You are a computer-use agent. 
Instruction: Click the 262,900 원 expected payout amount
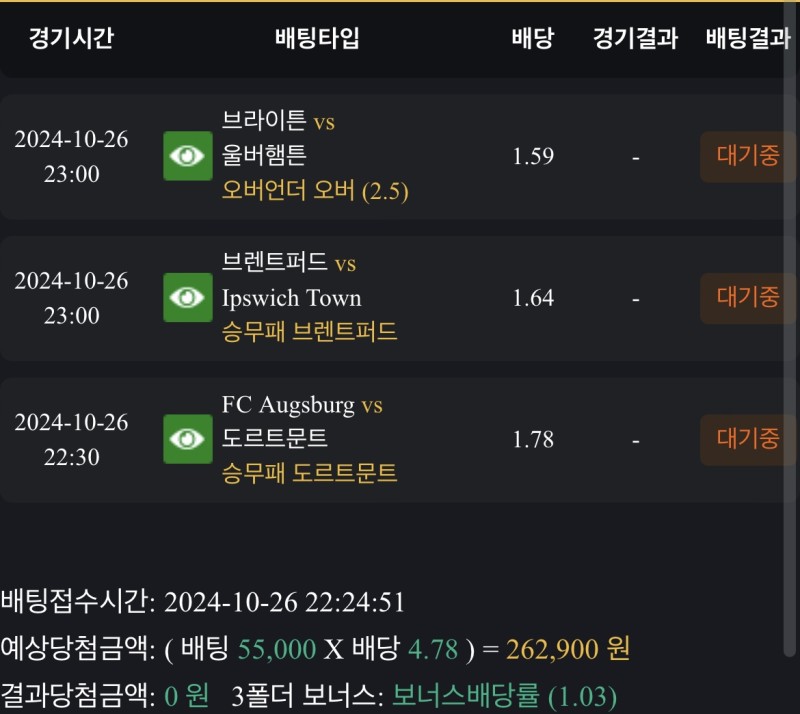point(568,649)
